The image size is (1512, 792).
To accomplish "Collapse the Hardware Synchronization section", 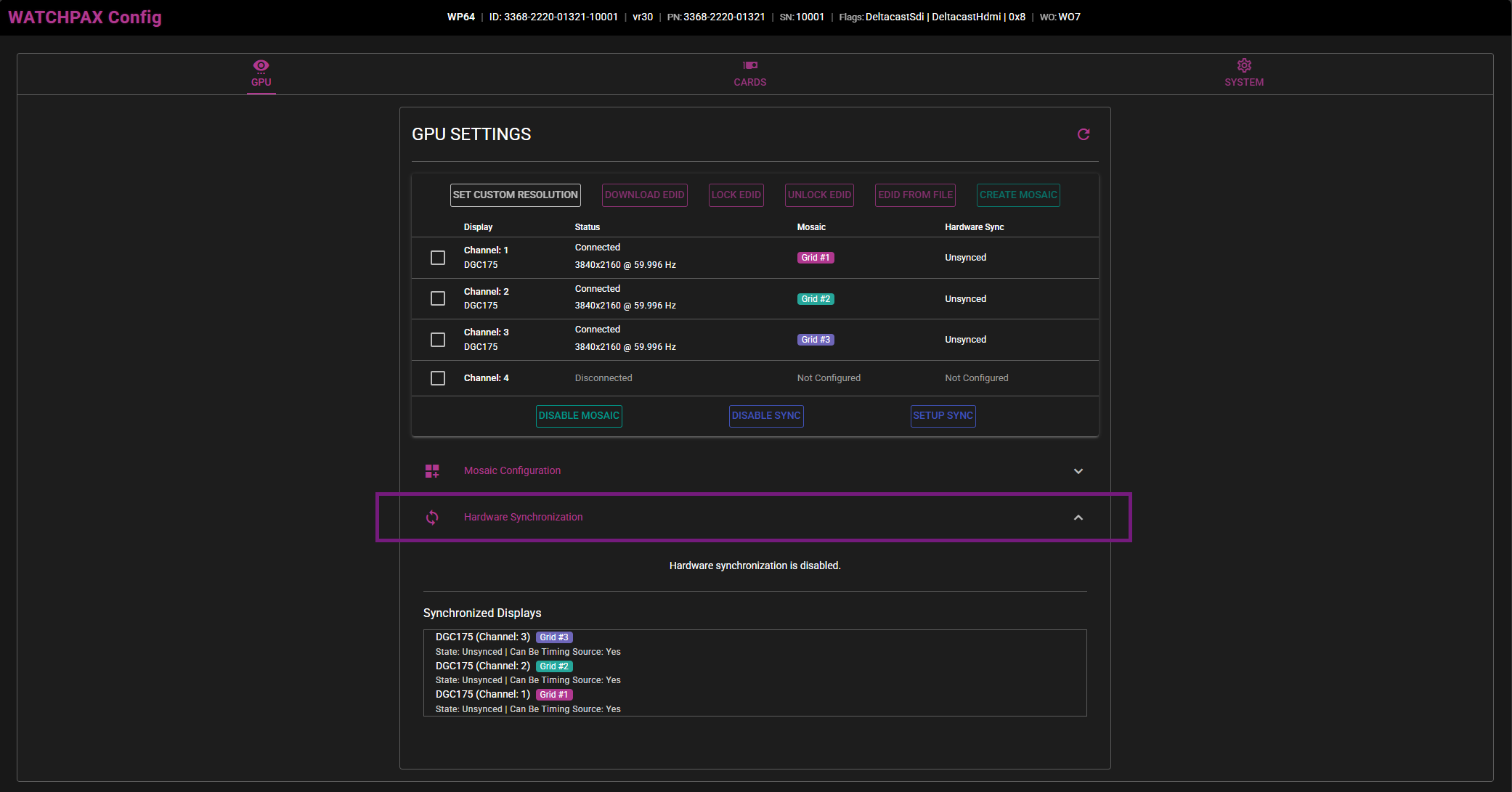I will 1078,517.
